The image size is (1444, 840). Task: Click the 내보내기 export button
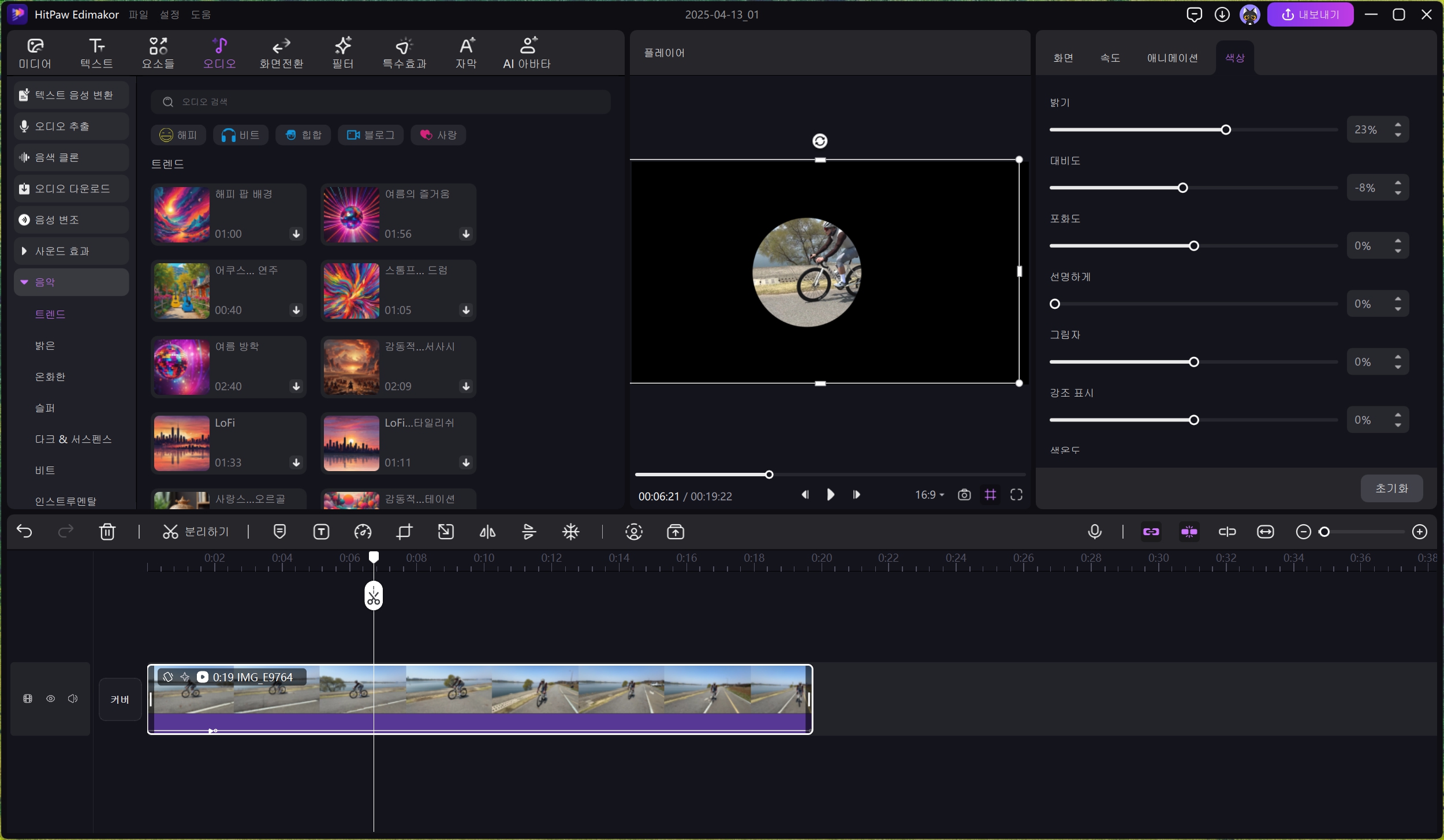pos(1309,14)
